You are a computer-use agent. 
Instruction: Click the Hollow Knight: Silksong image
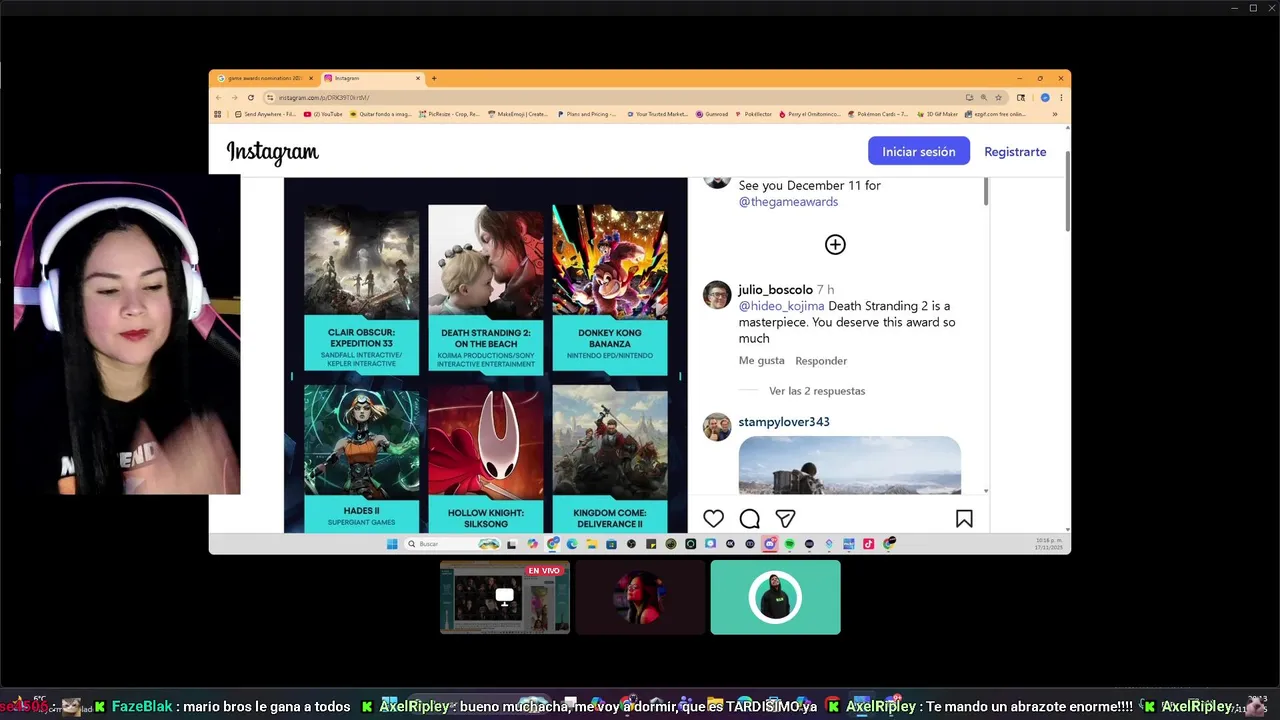[x=485, y=442]
